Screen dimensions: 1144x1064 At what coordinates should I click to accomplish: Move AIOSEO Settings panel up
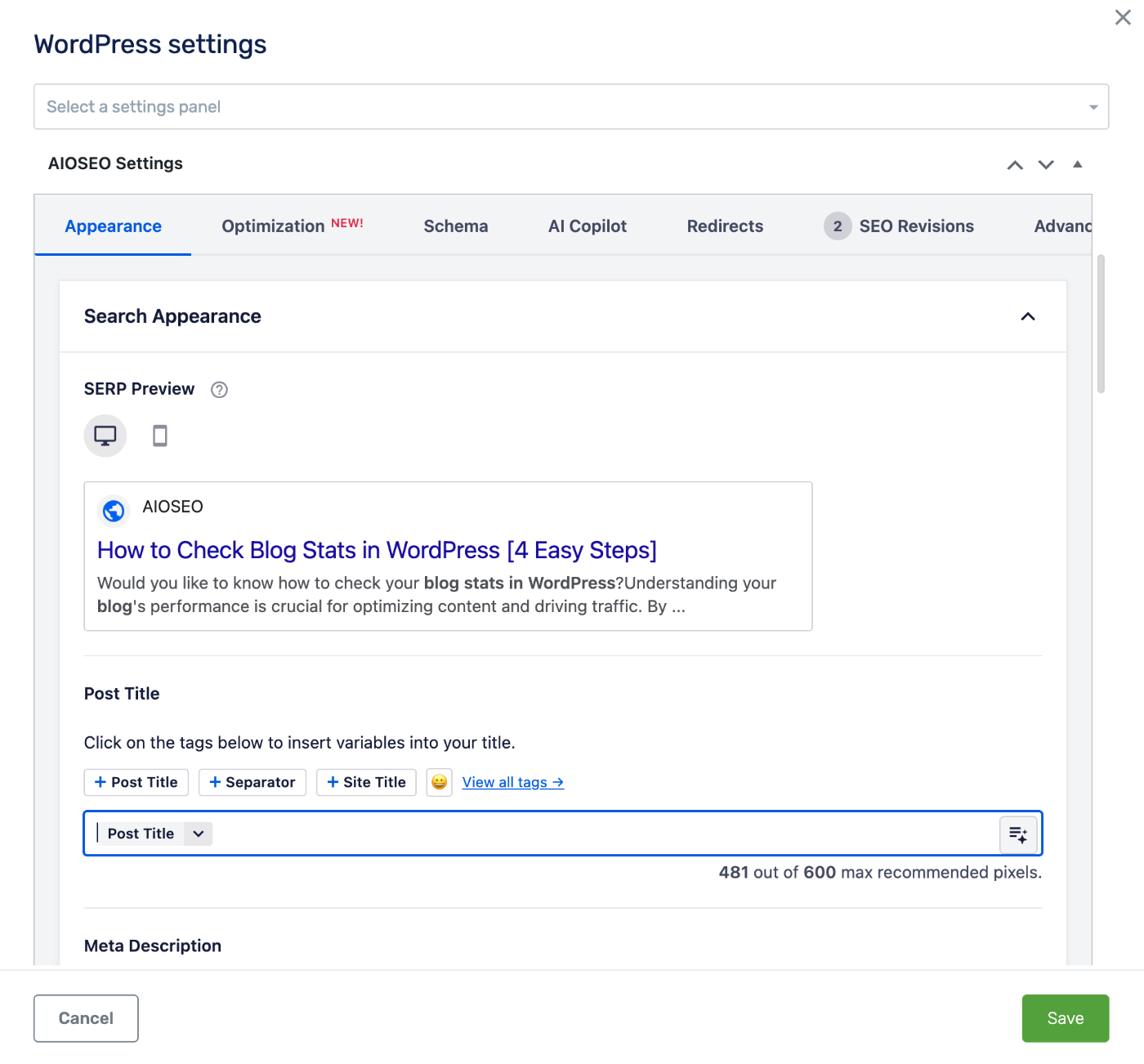1015,165
